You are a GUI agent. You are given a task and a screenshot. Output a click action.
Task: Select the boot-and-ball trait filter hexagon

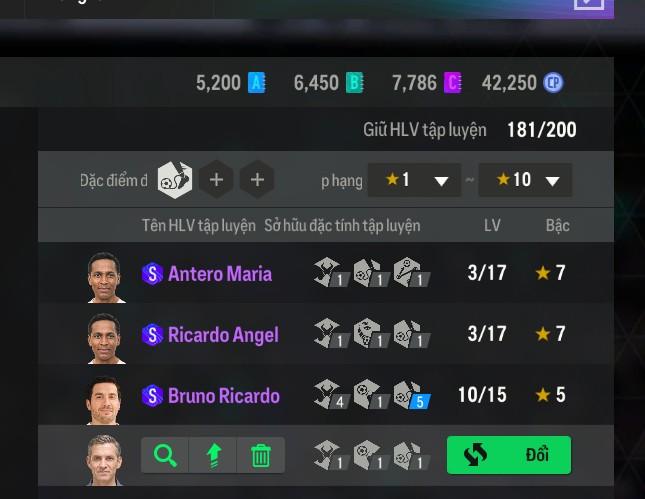(175, 180)
